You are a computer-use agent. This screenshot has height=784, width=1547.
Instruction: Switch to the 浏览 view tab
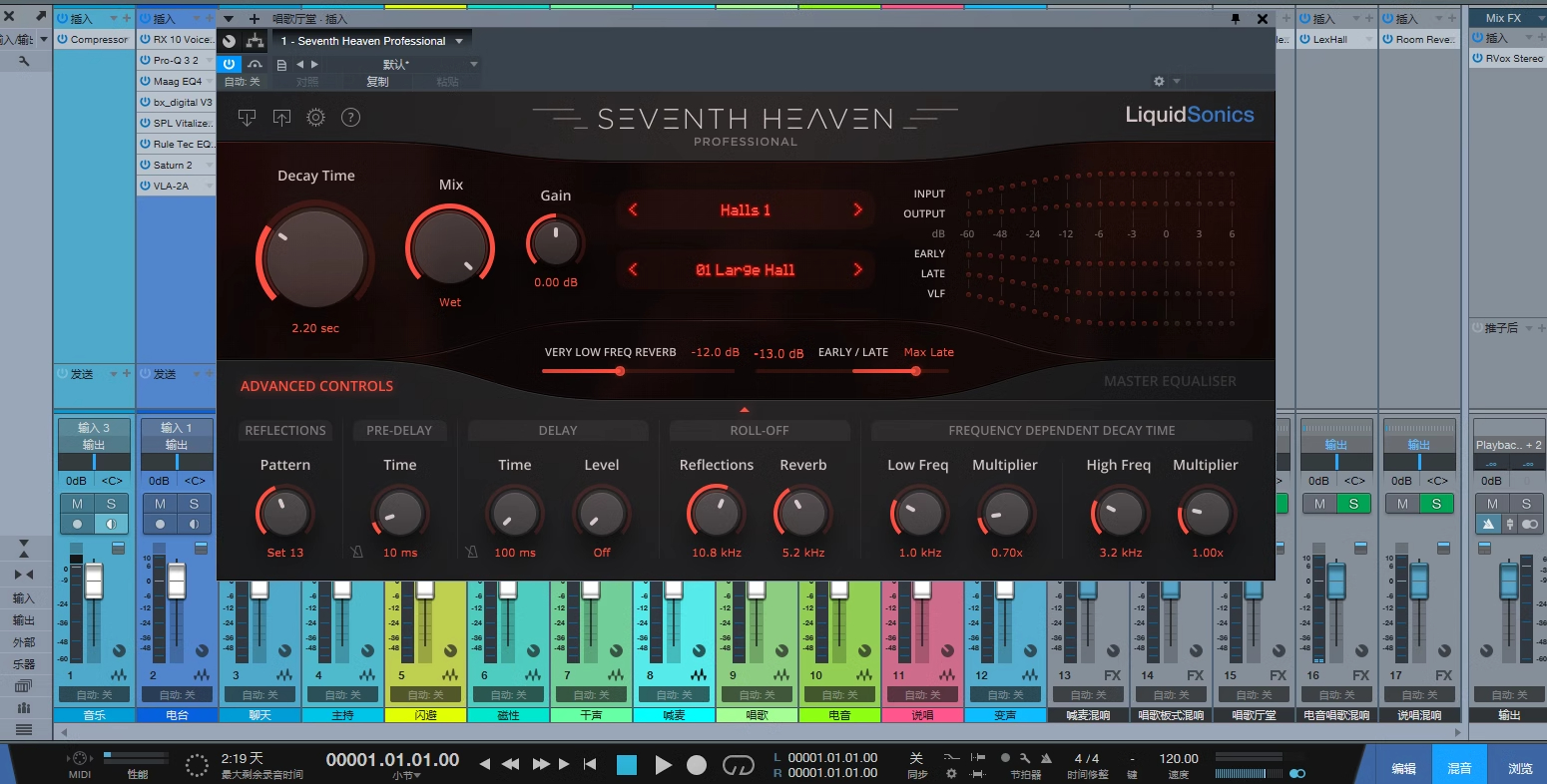tap(1519, 767)
